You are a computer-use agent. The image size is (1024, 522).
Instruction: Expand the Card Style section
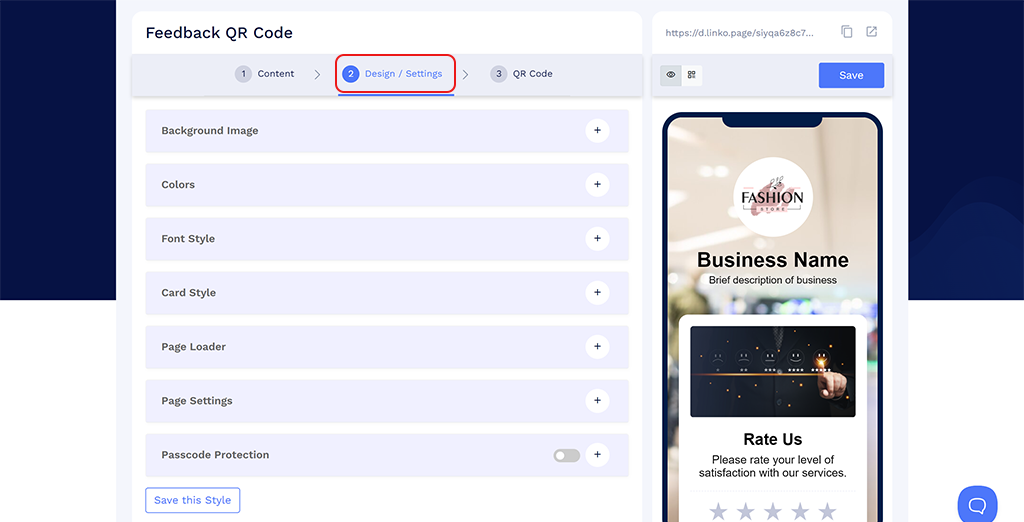pos(597,292)
